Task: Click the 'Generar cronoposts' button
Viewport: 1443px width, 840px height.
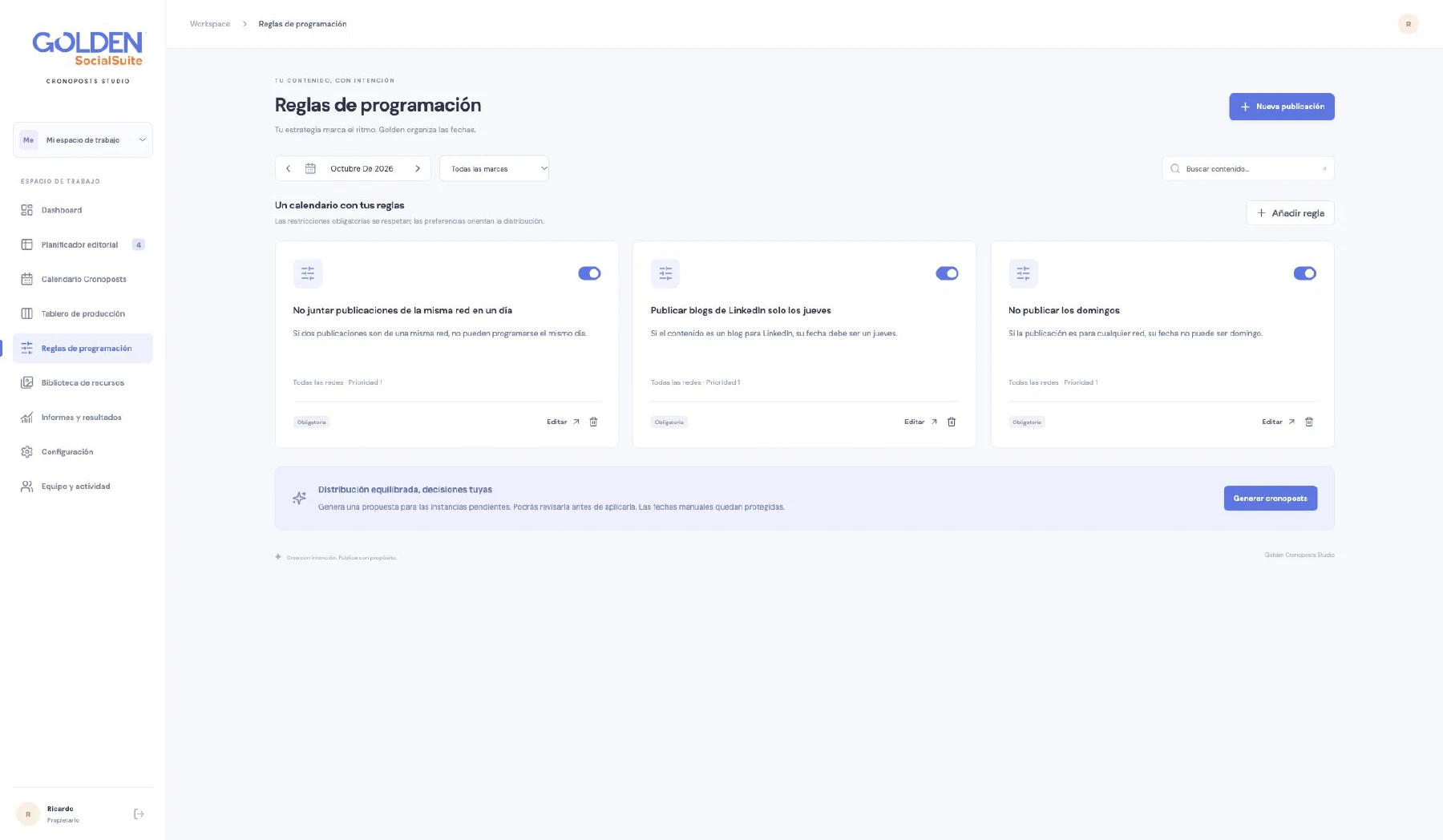Action: (1270, 498)
